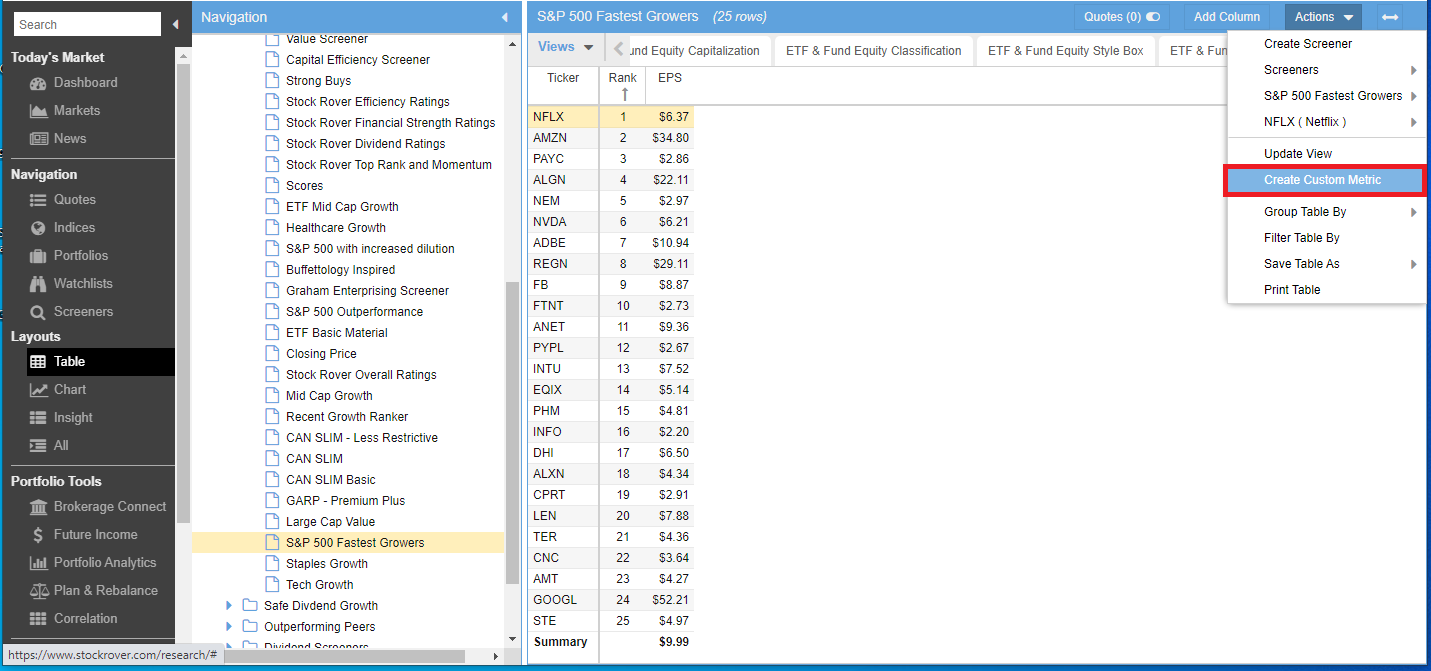Open the Views dropdown
This screenshot has width=1431, height=671.
point(565,47)
